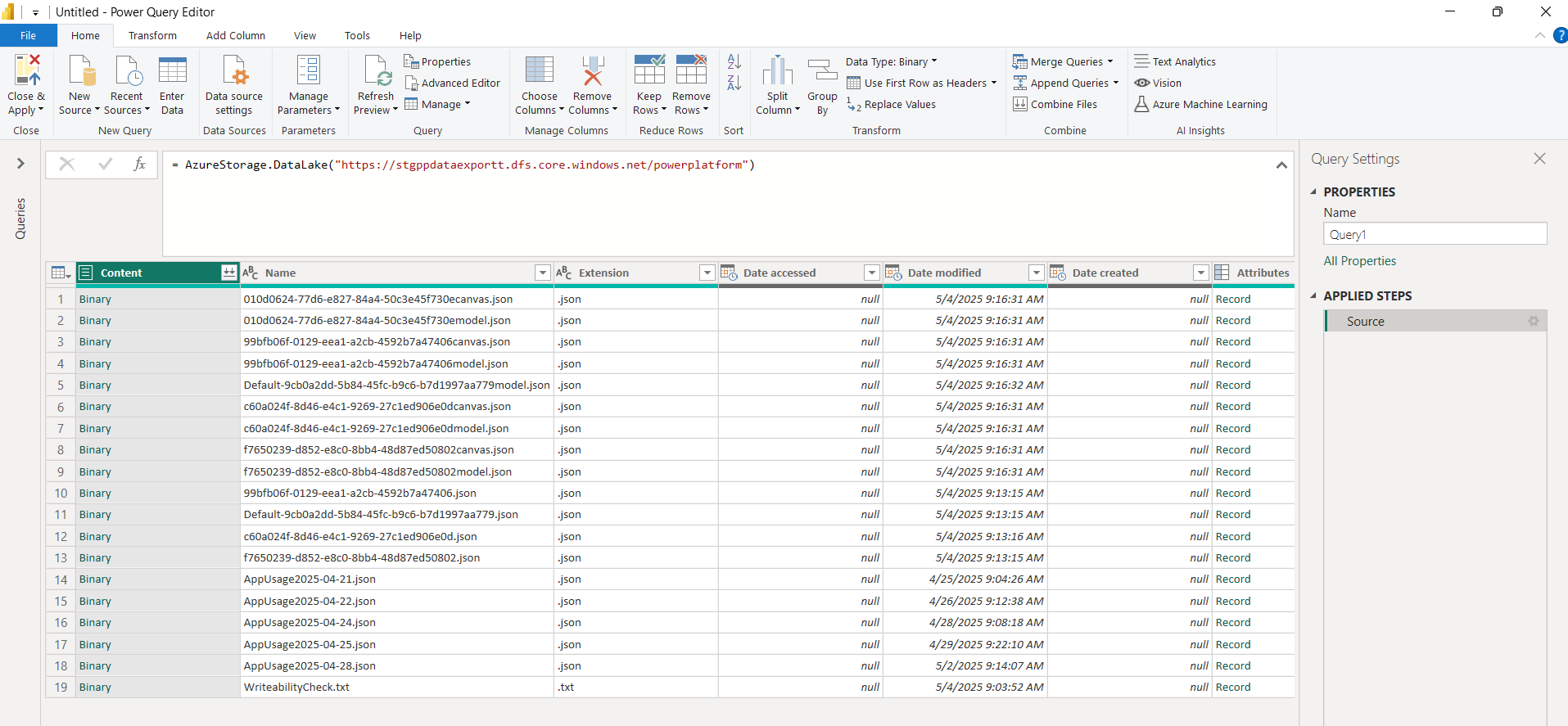The width and height of the screenshot is (1568, 726).
Task: Click the Combine Files icon in Content header
Action: coord(228,273)
